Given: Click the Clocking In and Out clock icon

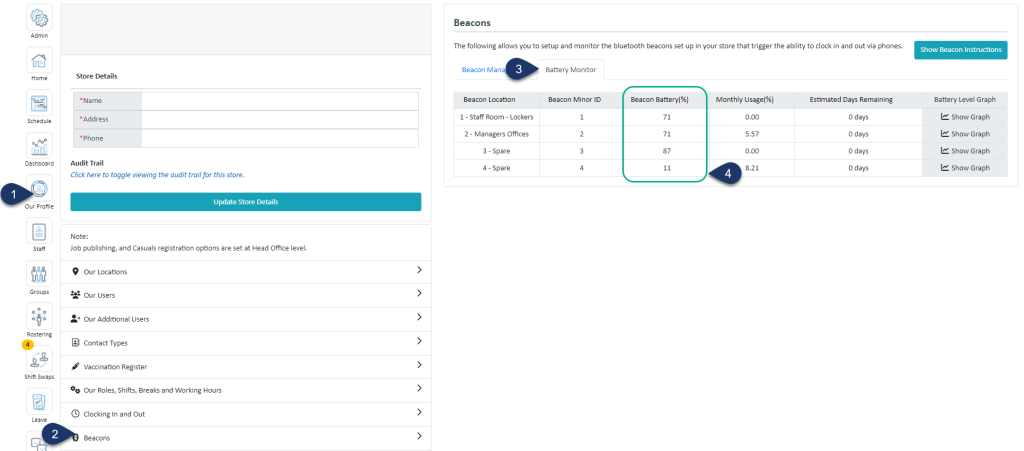Looking at the screenshot, I should 75,414.
